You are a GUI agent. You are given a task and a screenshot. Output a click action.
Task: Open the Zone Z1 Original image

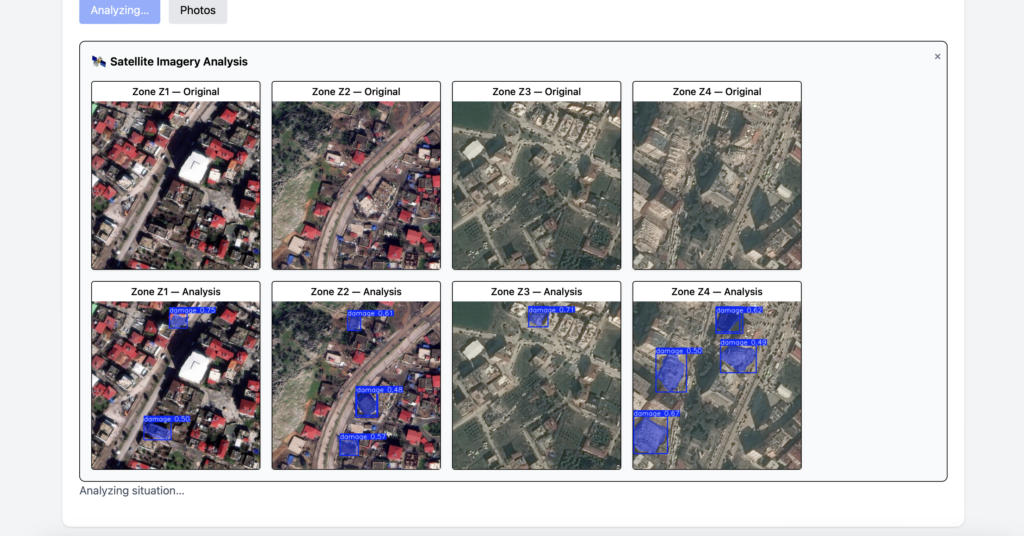(x=175, y=185)
